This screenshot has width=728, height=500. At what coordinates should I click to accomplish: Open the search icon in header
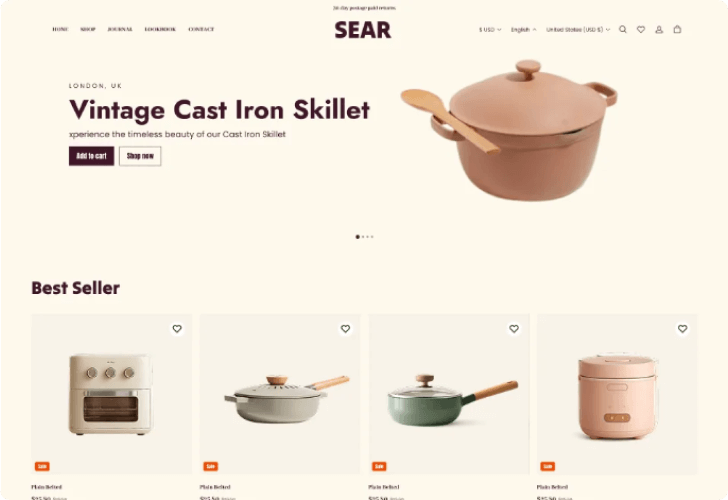(x=623, y=29)
